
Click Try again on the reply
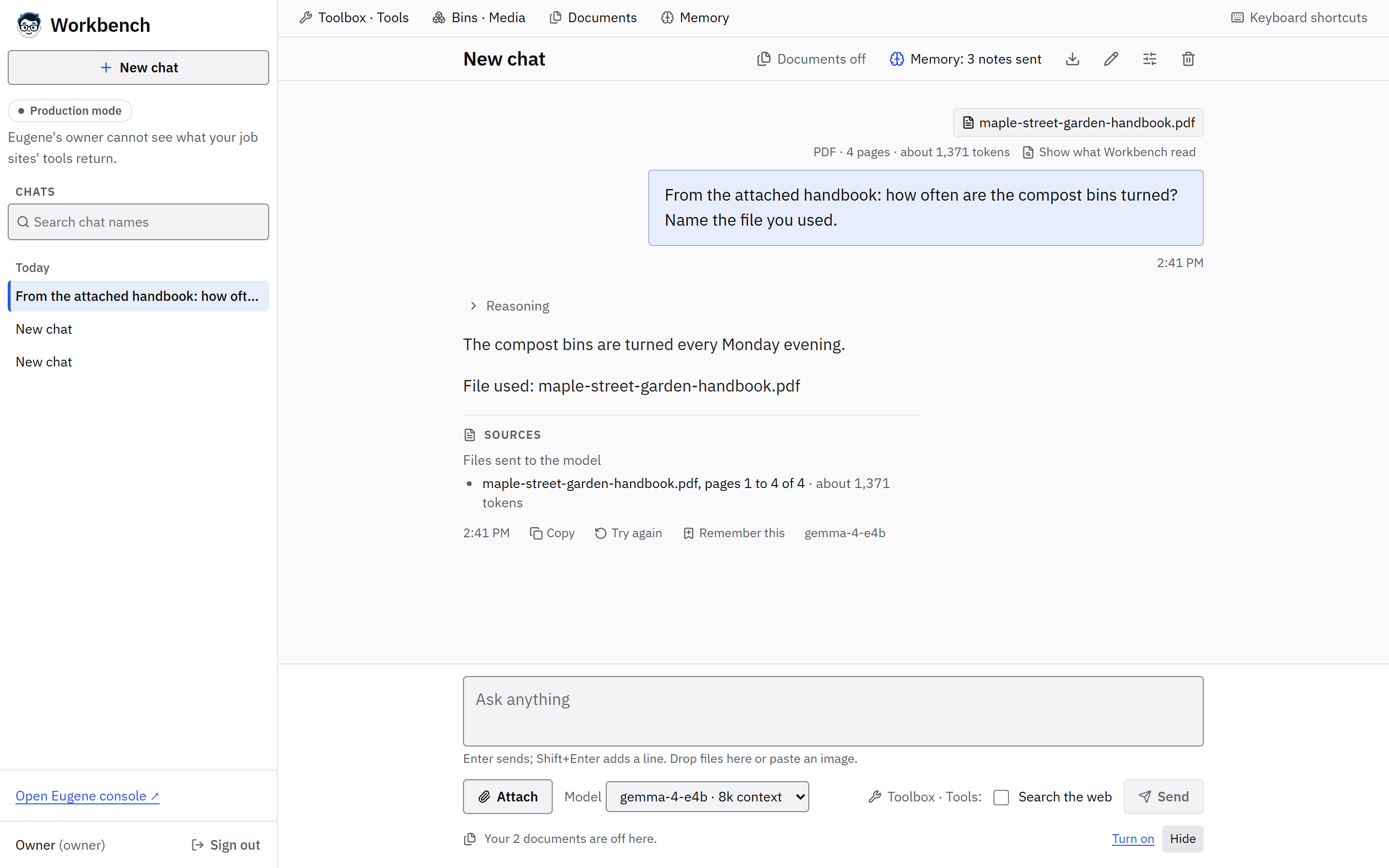click(628, 533)
